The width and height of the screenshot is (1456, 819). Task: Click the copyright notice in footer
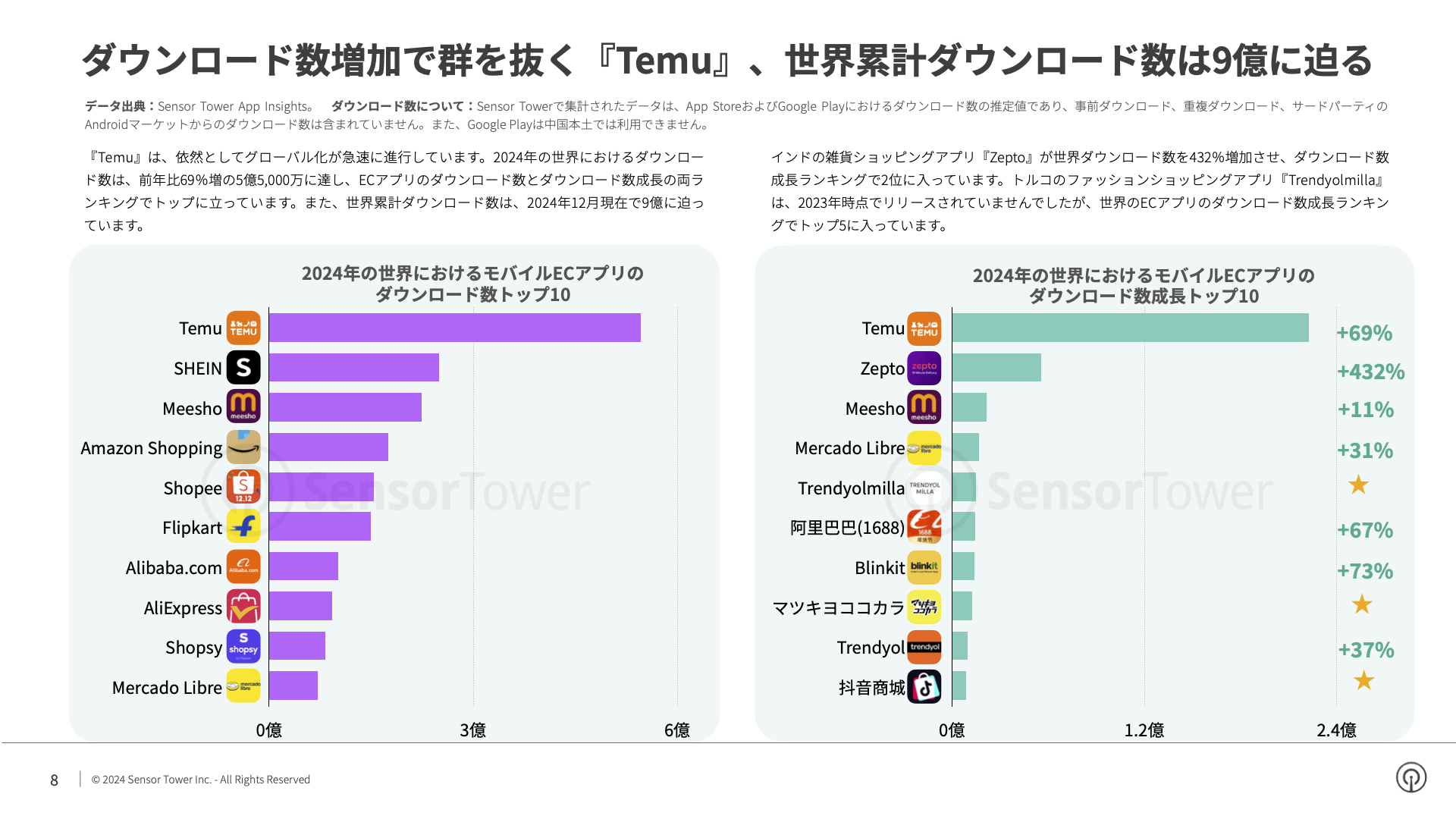tap(201, 780)
